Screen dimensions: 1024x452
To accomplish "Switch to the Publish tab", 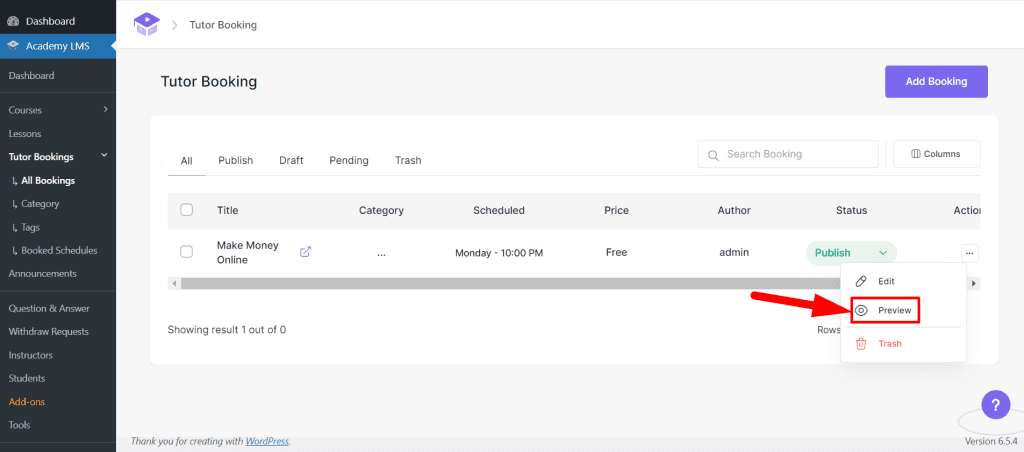I will (x=236, y=160).
